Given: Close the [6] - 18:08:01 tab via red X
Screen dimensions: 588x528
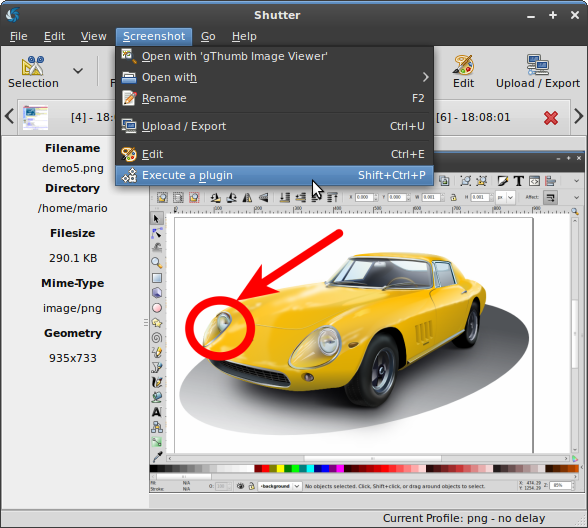Looking at the screenshot, I should [x=550, y=118].
